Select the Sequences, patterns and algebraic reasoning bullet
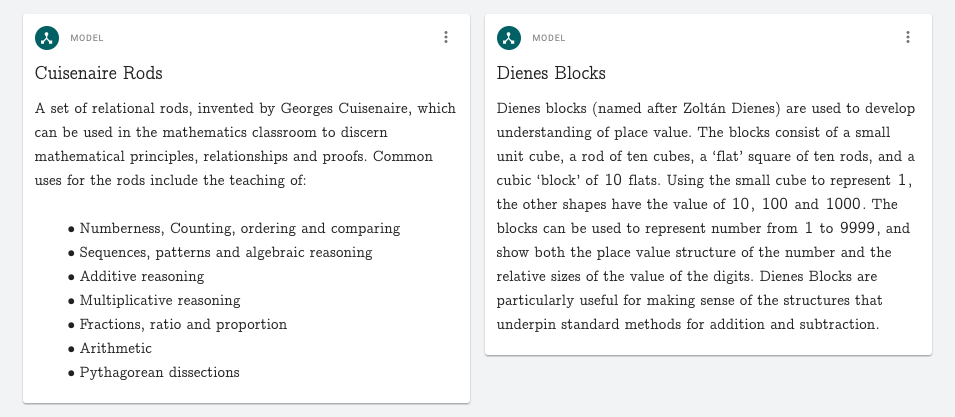Screen dimensions: 955x417 tap(225, 253)
